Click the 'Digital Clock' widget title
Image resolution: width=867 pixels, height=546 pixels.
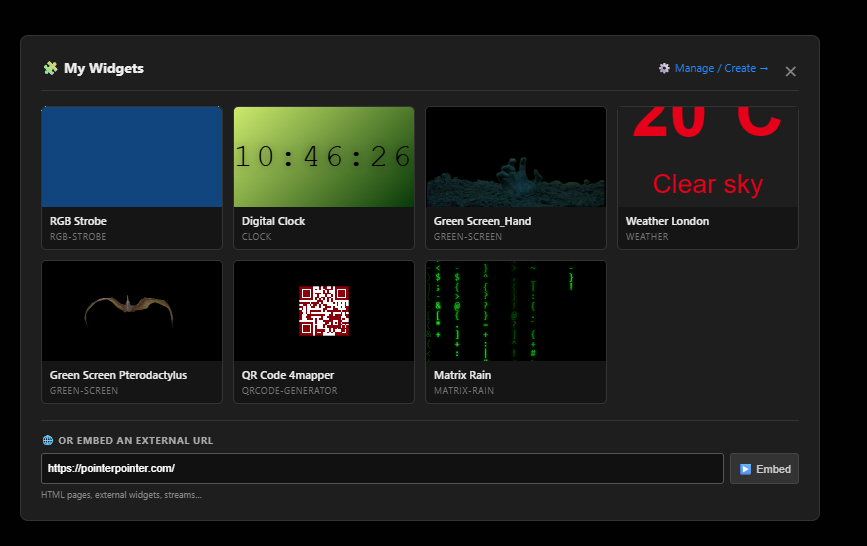(x=273, y=221)
